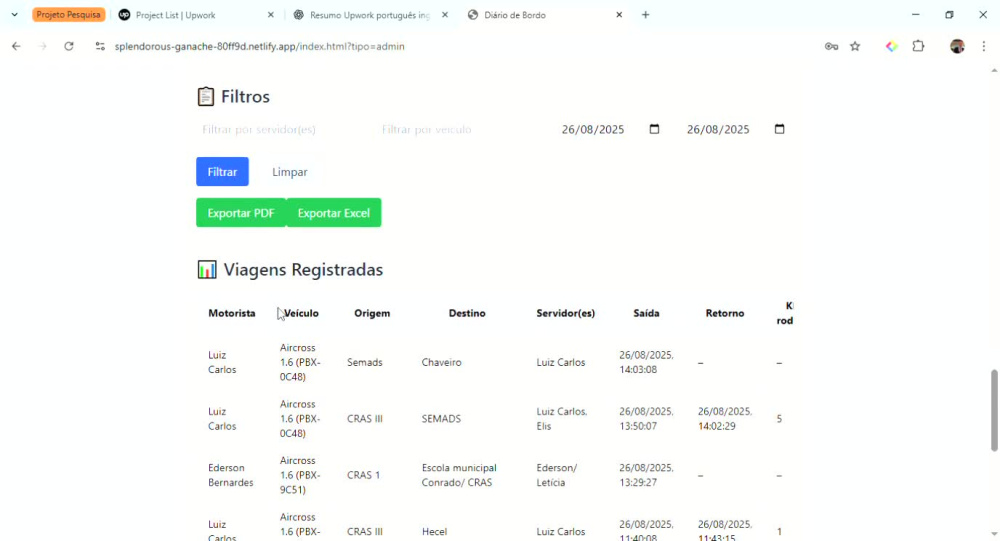
Task: Focus the Filtrar por servidor(es) field
Action: 283,130
